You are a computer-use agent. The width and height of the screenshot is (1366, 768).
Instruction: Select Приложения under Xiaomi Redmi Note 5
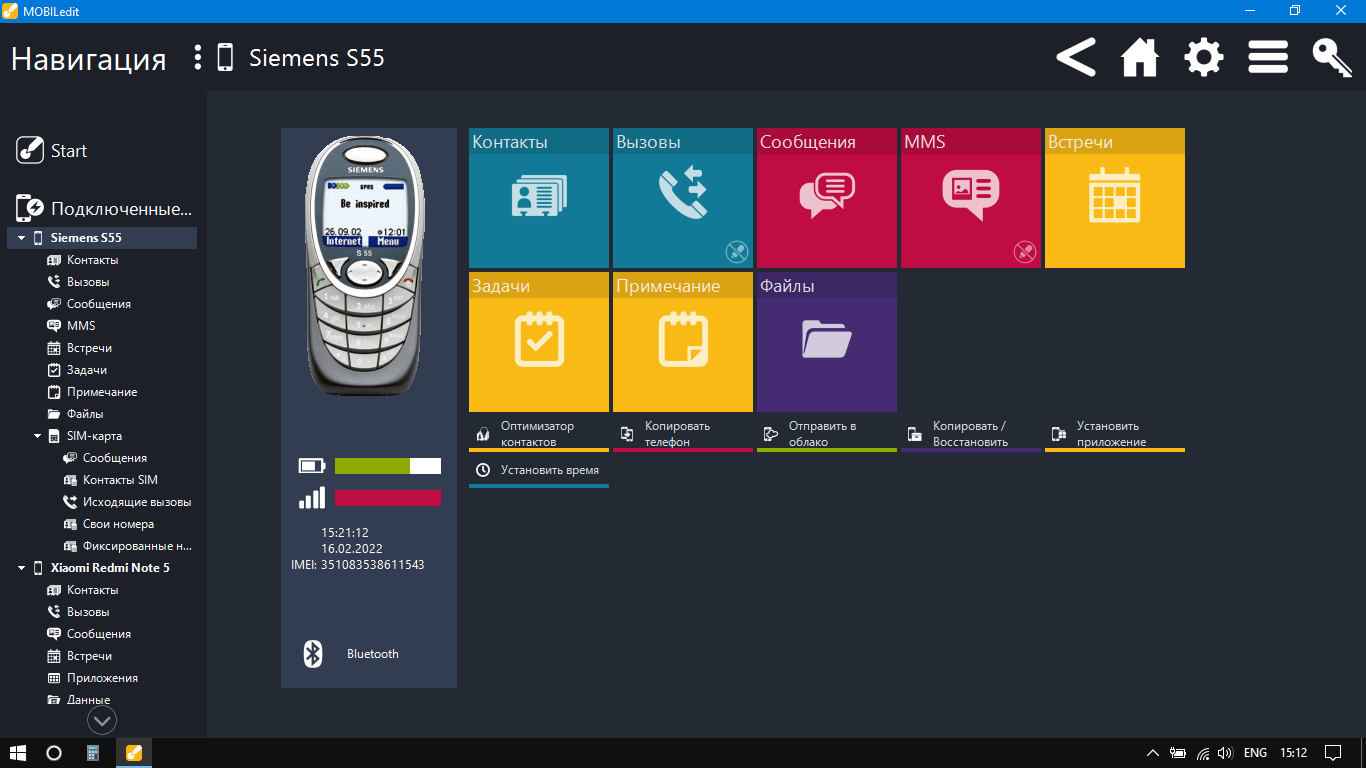coord(92,678)
